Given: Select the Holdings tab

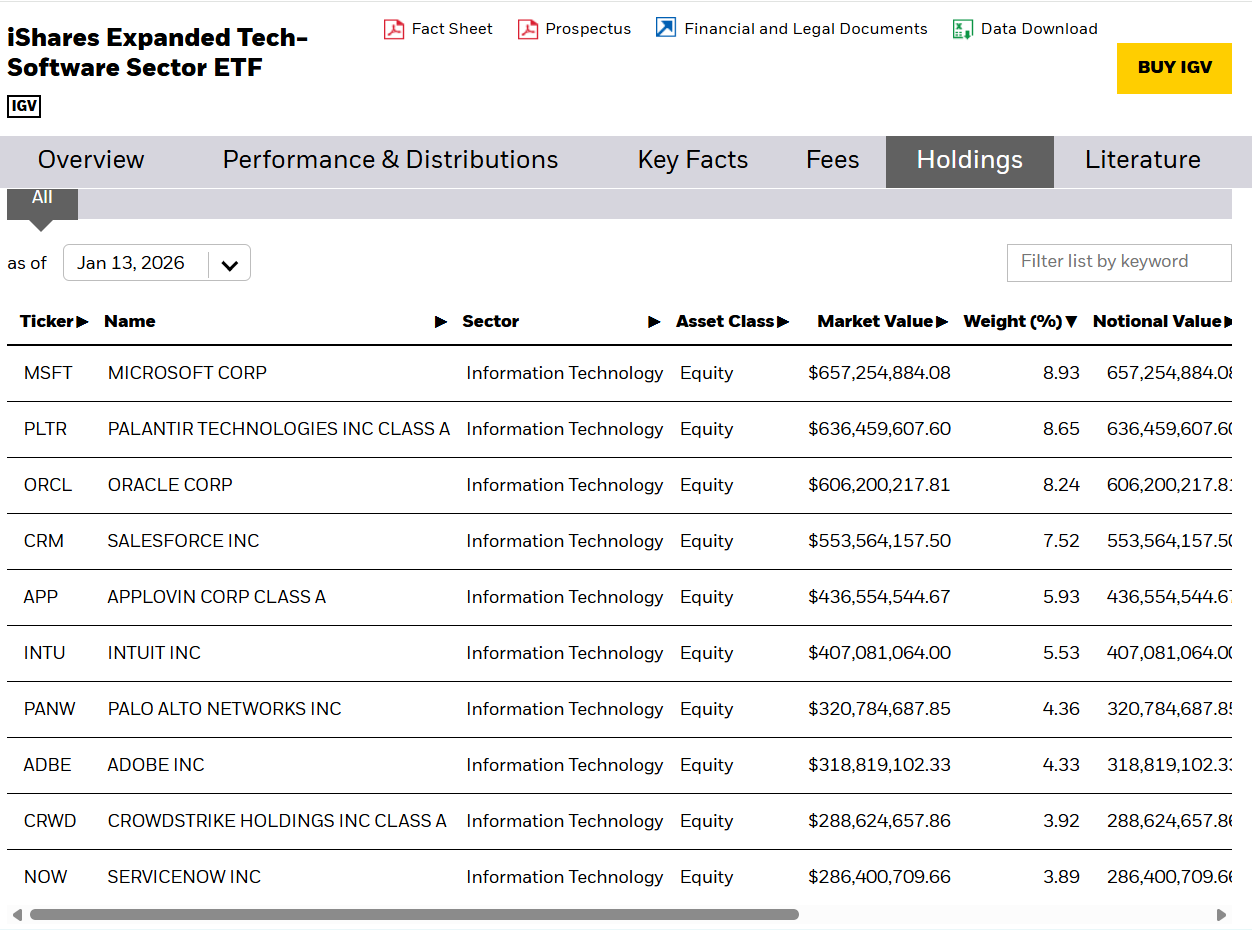Looking at the screenshot, I should pyautogui.click(x=970, y=160).
